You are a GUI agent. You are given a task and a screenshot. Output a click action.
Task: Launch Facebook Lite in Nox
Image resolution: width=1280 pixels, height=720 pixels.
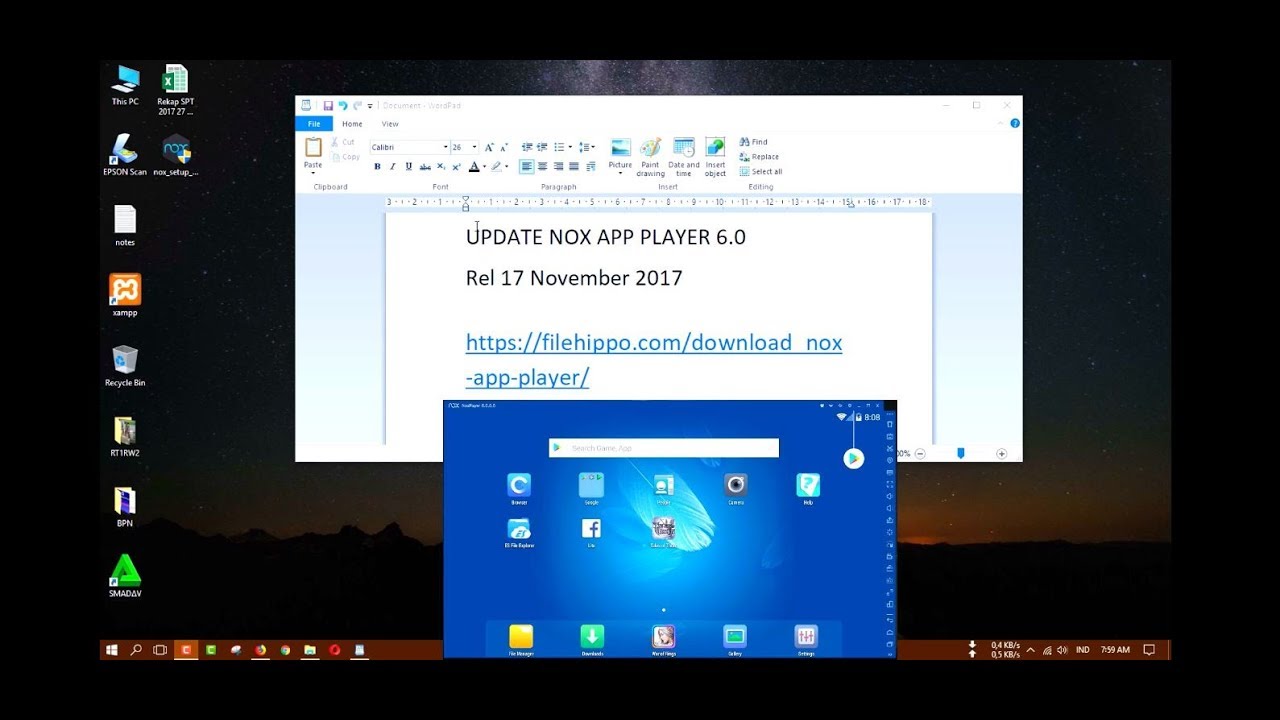point(591,529)
